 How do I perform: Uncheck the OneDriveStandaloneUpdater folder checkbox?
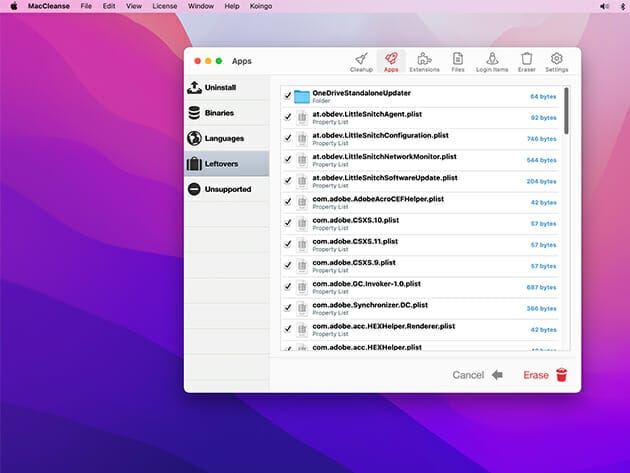288,97
